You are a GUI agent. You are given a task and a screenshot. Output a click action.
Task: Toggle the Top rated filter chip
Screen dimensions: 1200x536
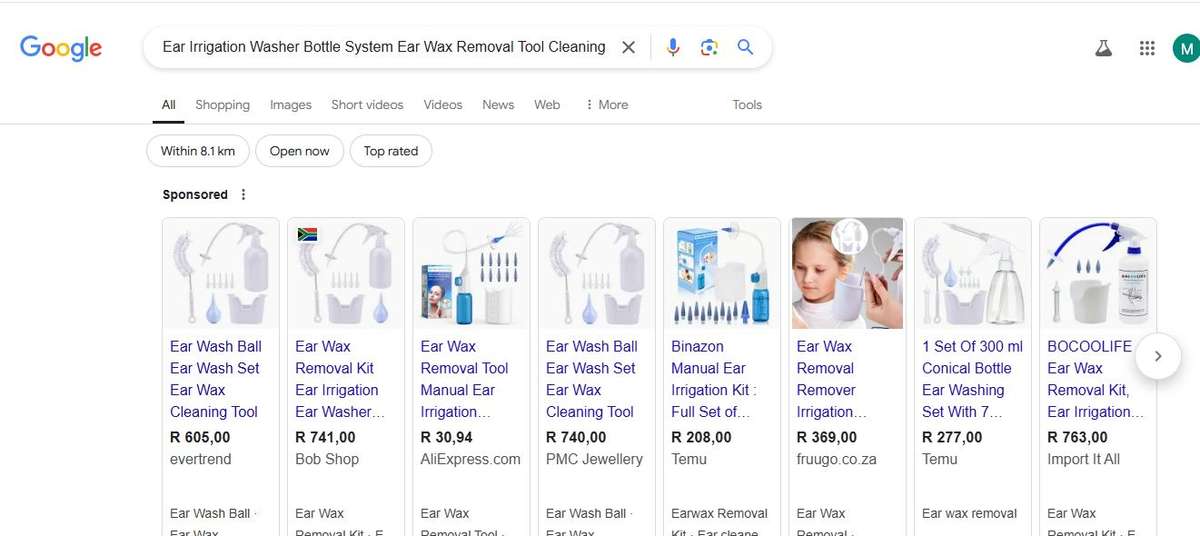pos(390,151)
